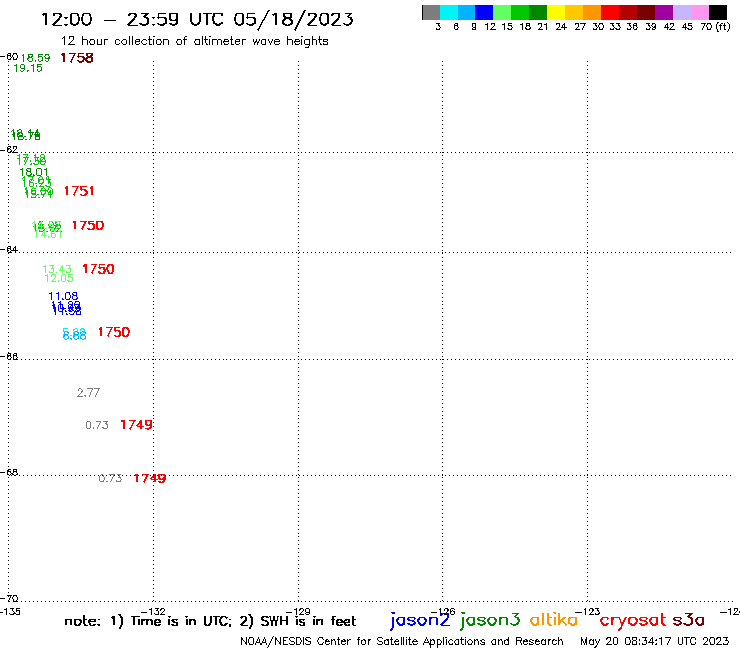Screen dimensions: 740x650
Task: Click the 1749 label on the -68 gridline
Action: click(x=150, y=478)
